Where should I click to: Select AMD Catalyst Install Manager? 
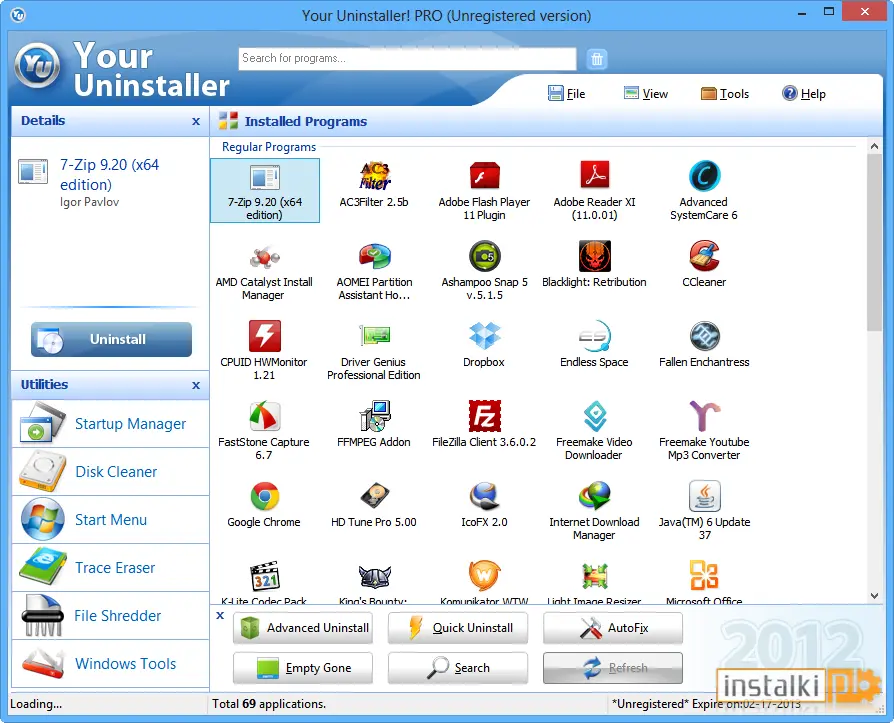[264, 271]
